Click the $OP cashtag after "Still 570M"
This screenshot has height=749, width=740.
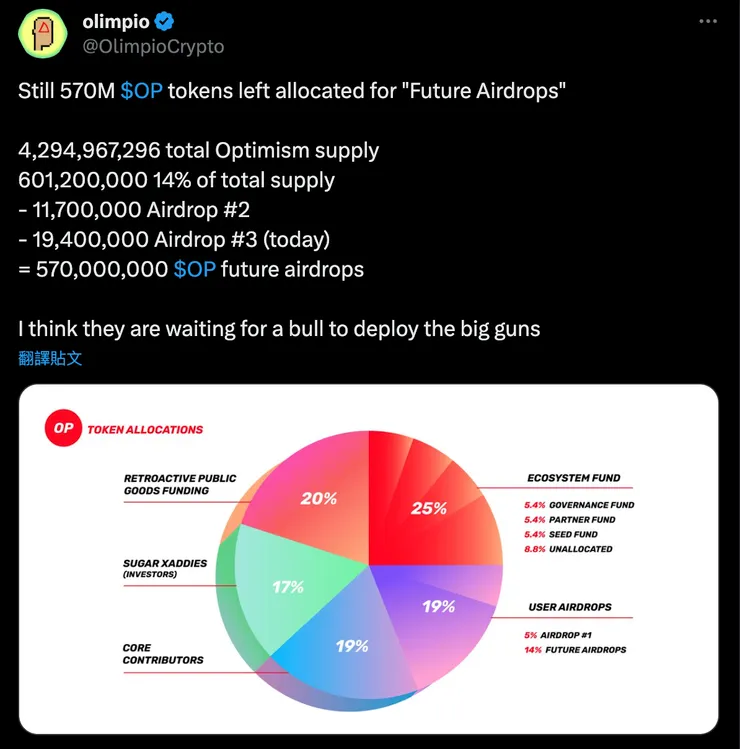click(x=141, y=91)
